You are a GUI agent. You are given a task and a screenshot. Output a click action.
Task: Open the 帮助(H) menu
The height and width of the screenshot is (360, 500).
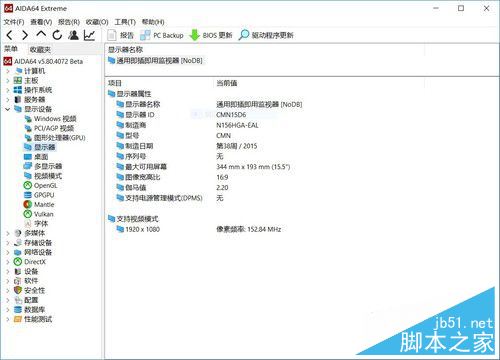coord(153,22)
